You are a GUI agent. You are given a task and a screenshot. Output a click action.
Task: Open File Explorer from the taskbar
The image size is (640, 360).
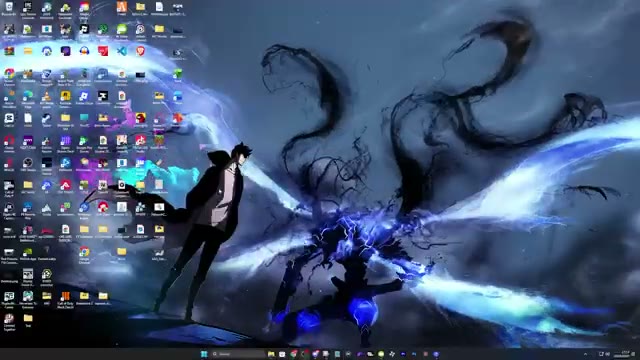271,354
